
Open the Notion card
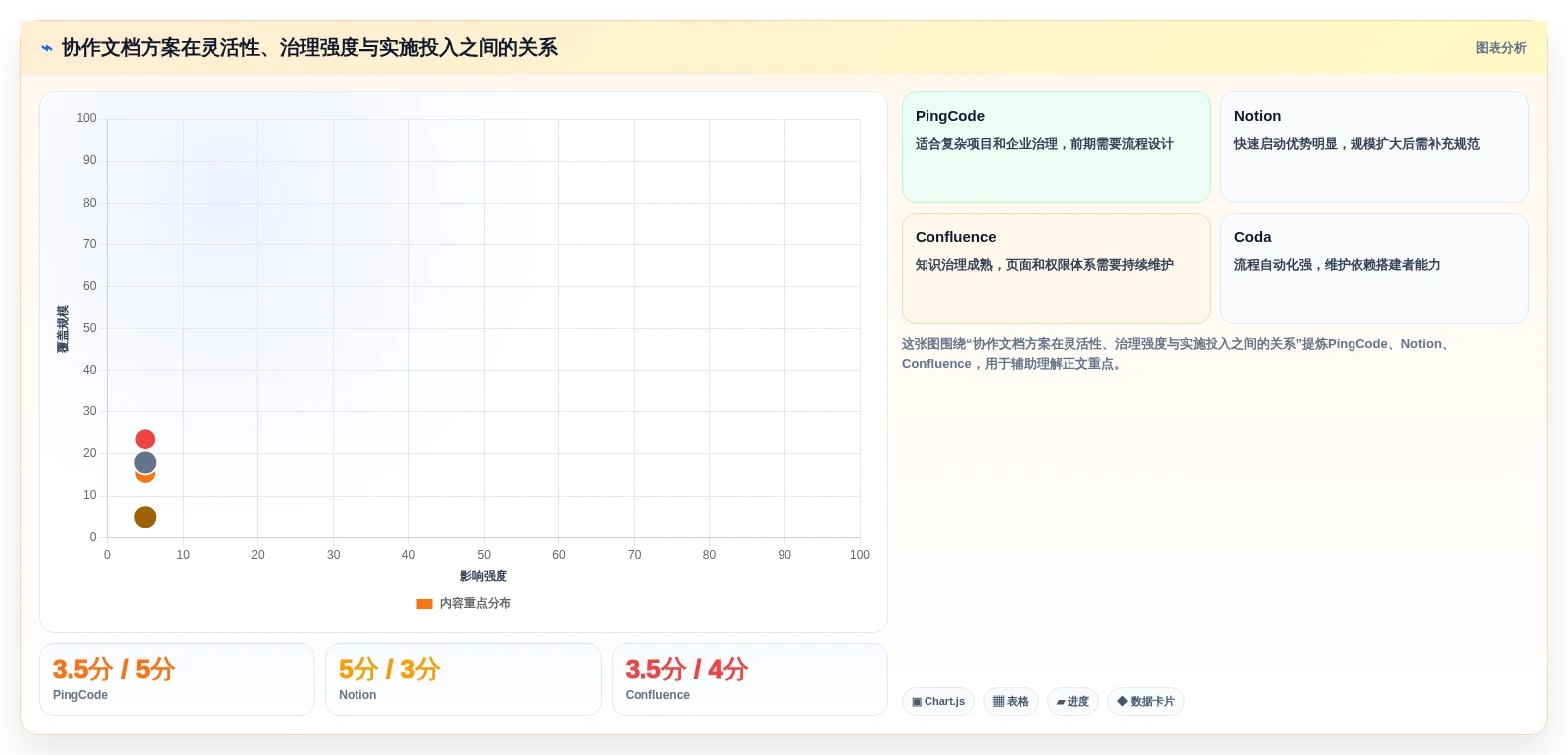coord(1374,147)
